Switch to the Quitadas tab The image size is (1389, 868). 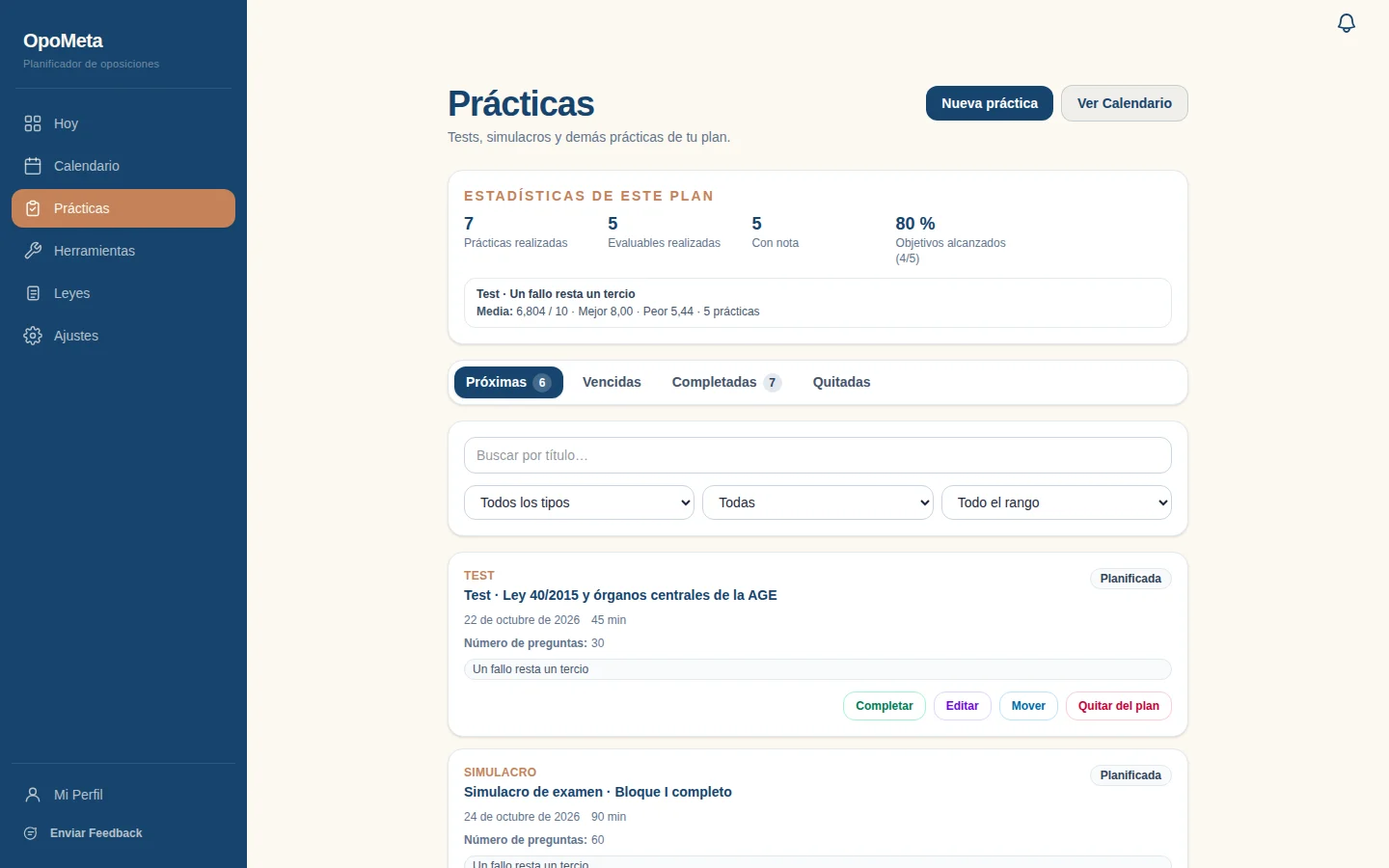coord(841,382)
